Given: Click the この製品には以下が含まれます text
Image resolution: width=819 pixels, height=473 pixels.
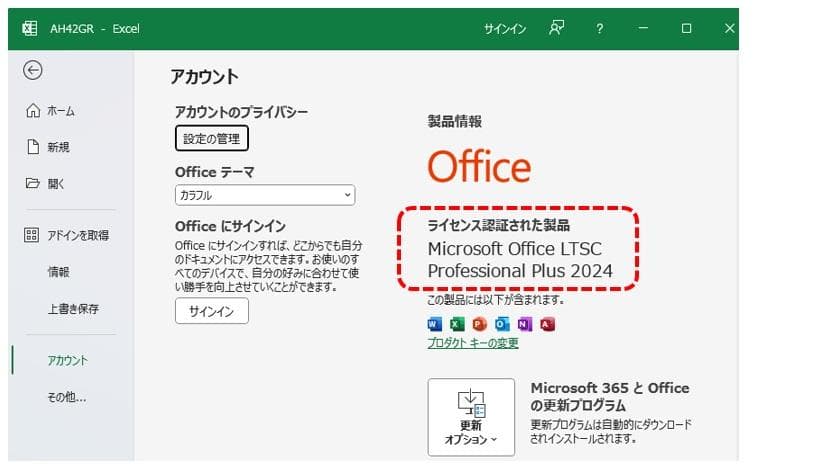Looking at the screenshot, I should click(496, 300).
